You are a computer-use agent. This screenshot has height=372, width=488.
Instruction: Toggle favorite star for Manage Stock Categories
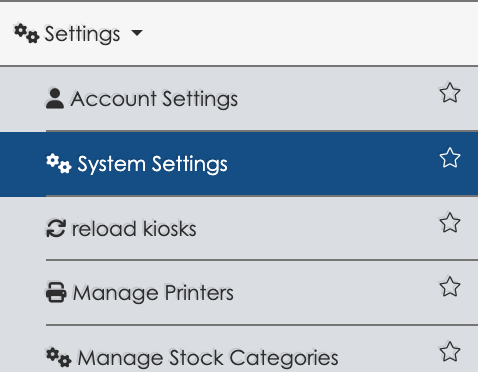450,352
